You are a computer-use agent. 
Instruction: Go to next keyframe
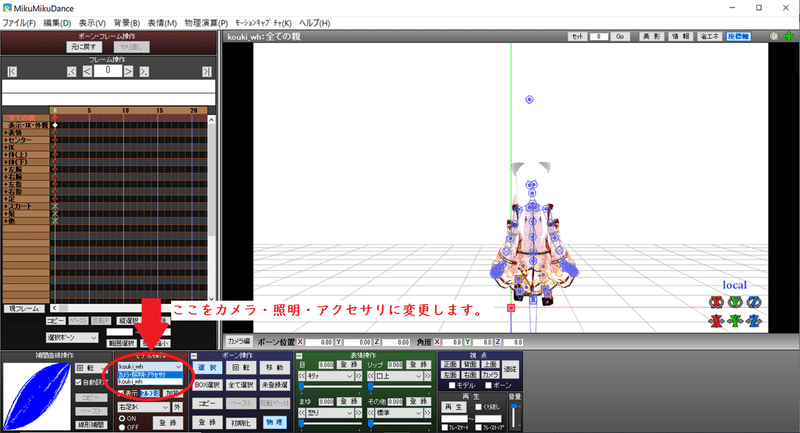(x=144, y=71)
